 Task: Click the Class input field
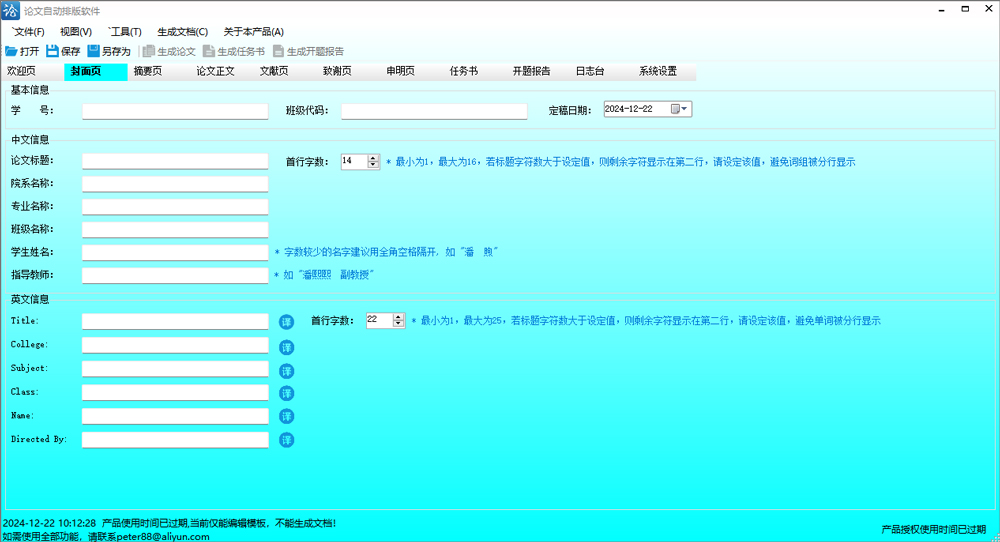point(175,392)
